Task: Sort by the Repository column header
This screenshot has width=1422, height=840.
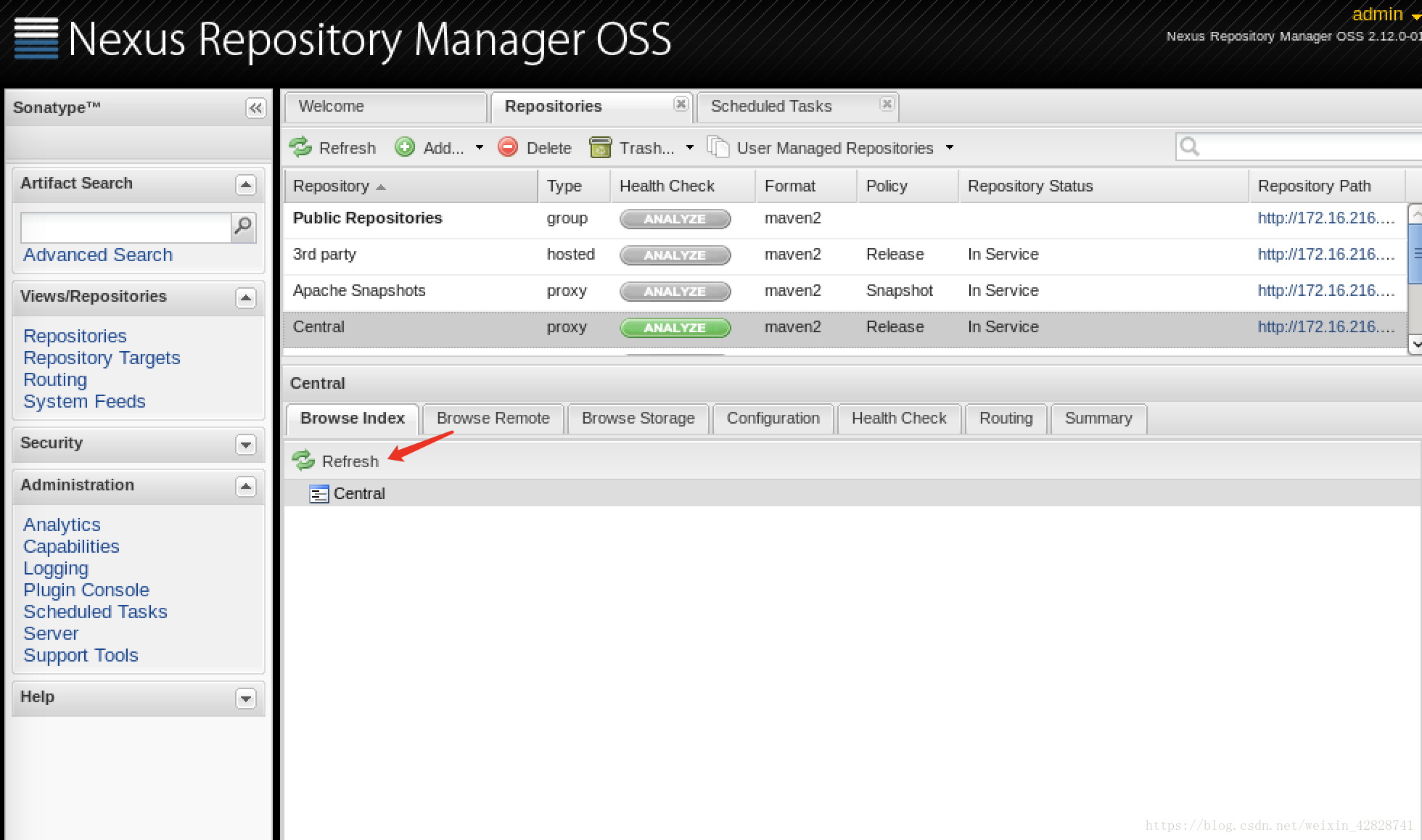Action: point(411,186)
